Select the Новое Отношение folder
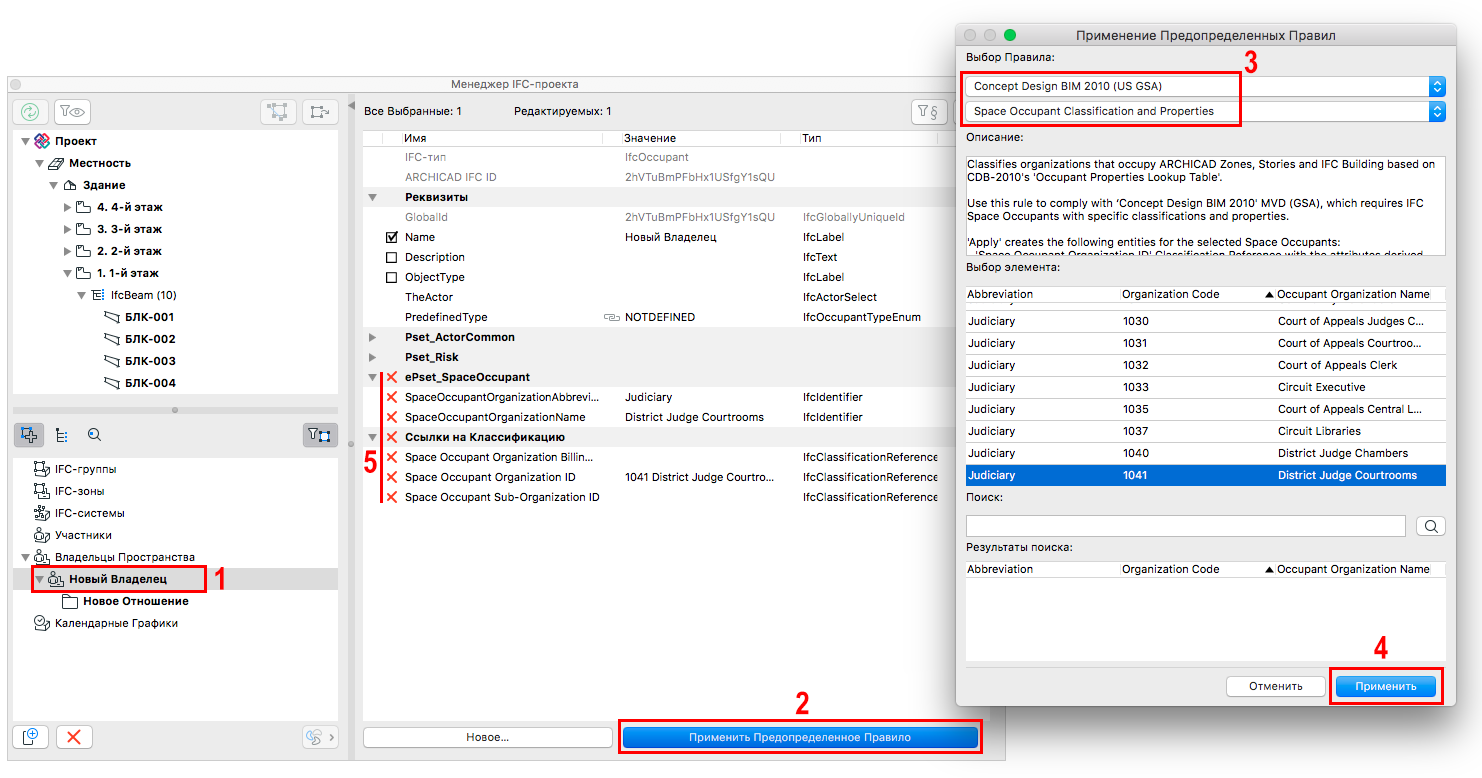This screenshot has height=778, width=1482. pos(136,601)
